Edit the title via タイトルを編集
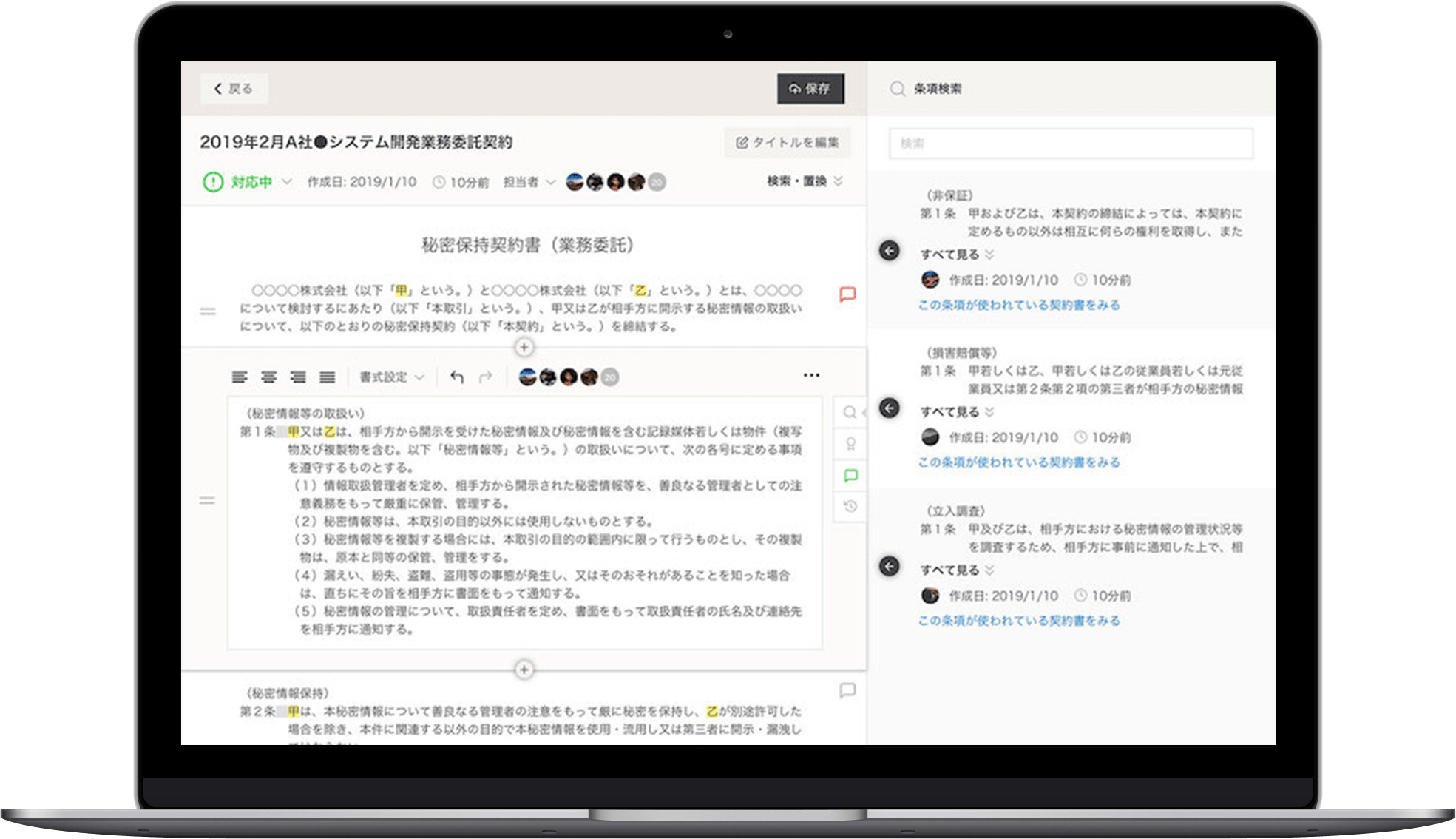Image resolution: width=1456 pixels, height=839 pixels. point(788,143)
